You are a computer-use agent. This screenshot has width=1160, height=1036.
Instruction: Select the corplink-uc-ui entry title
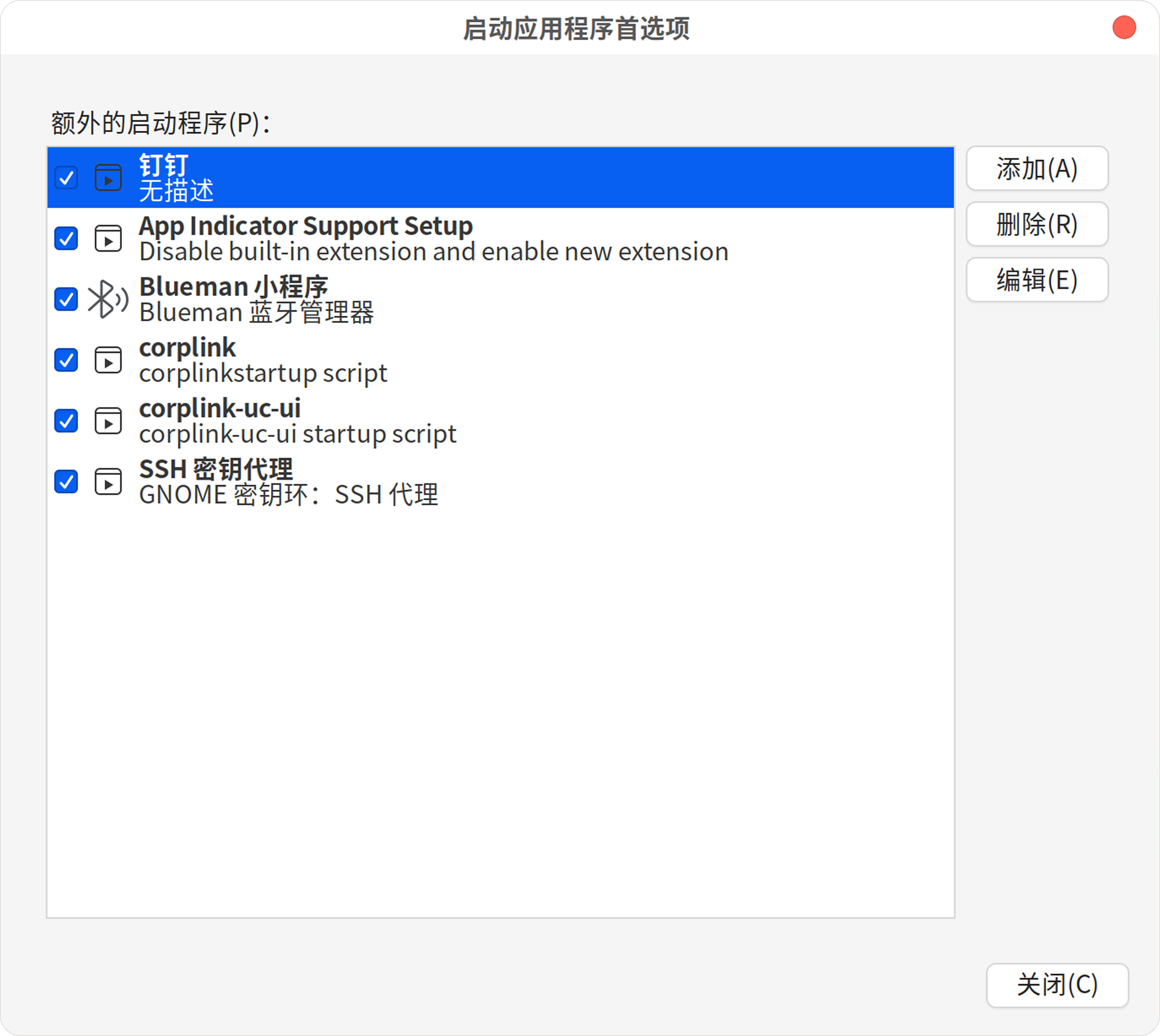click(220, 409)
